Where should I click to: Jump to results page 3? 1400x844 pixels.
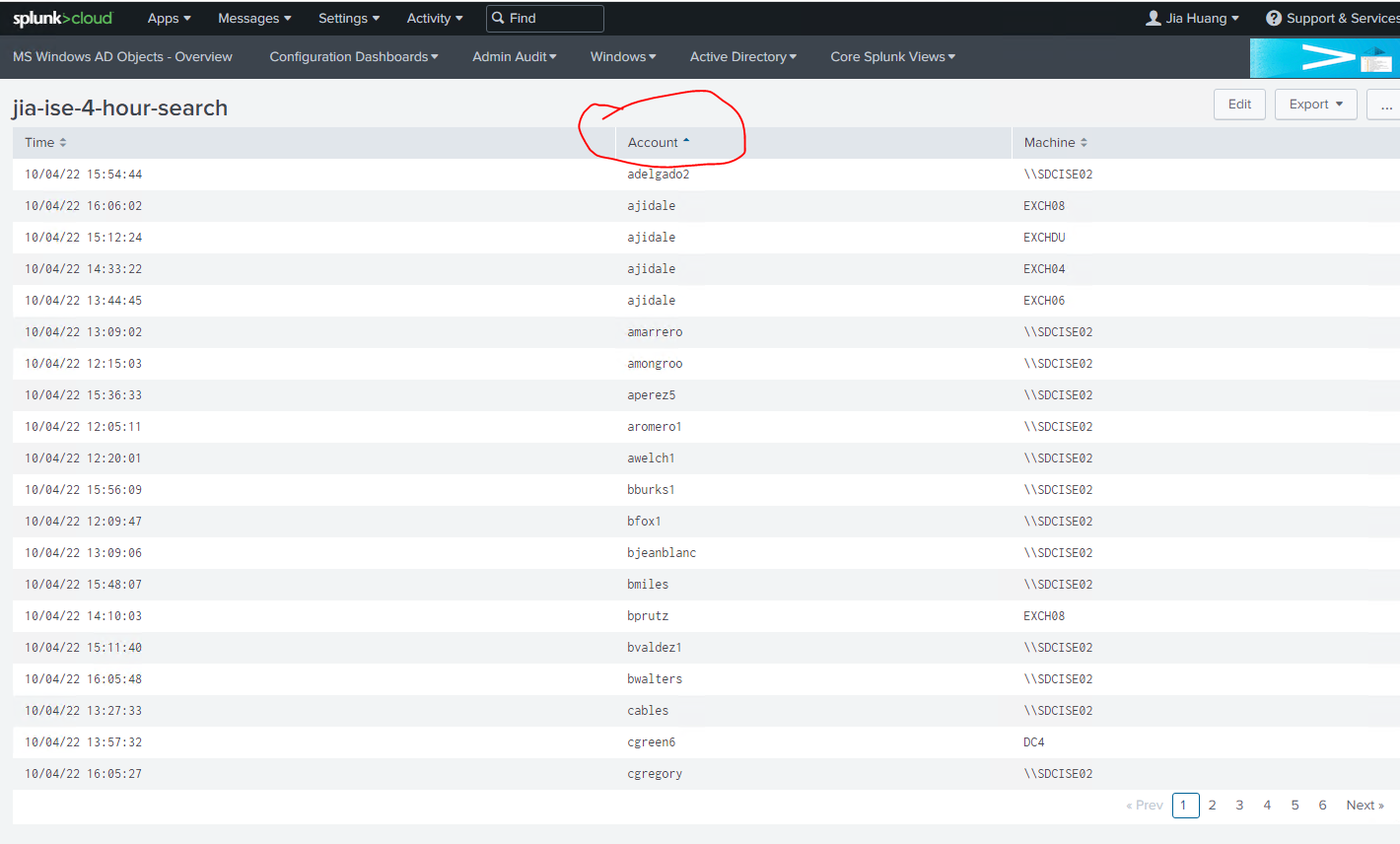[x=1239, y=806]
